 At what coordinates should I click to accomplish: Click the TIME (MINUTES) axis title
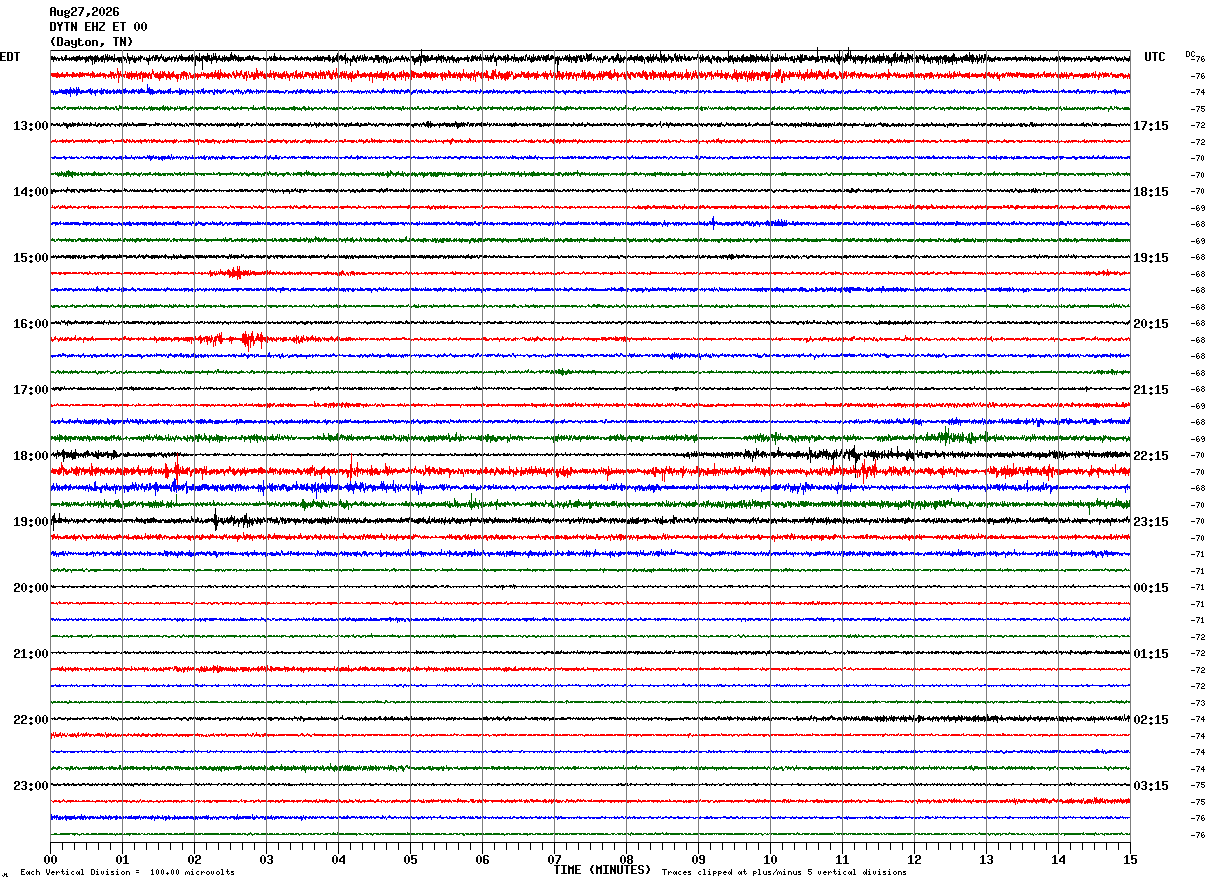(602, 870)
